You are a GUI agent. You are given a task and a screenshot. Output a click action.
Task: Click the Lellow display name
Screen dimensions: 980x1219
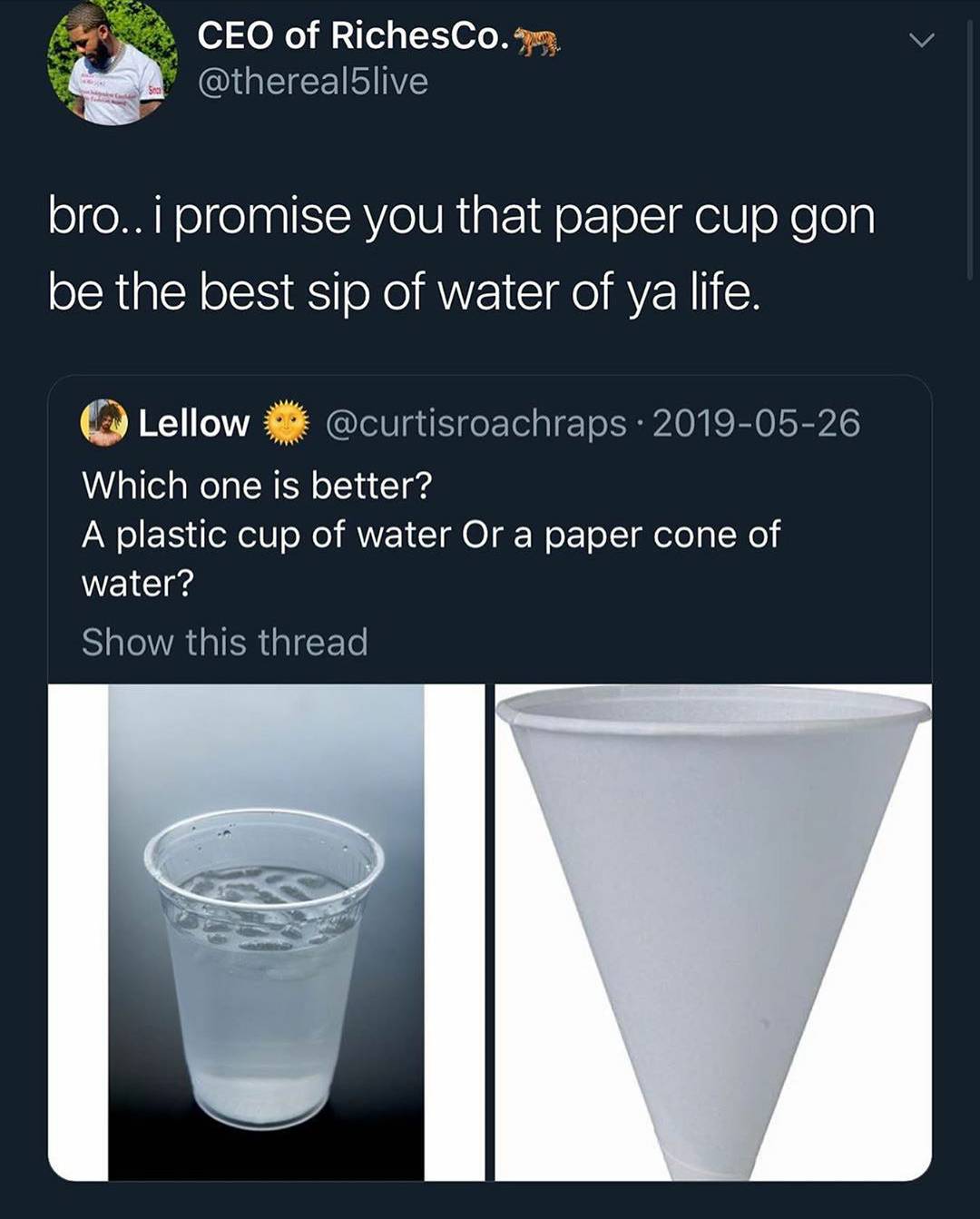(196, 423)
